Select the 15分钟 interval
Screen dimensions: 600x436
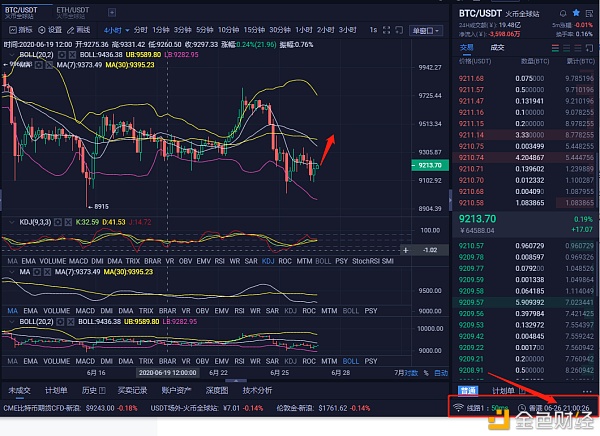(254, 30)
